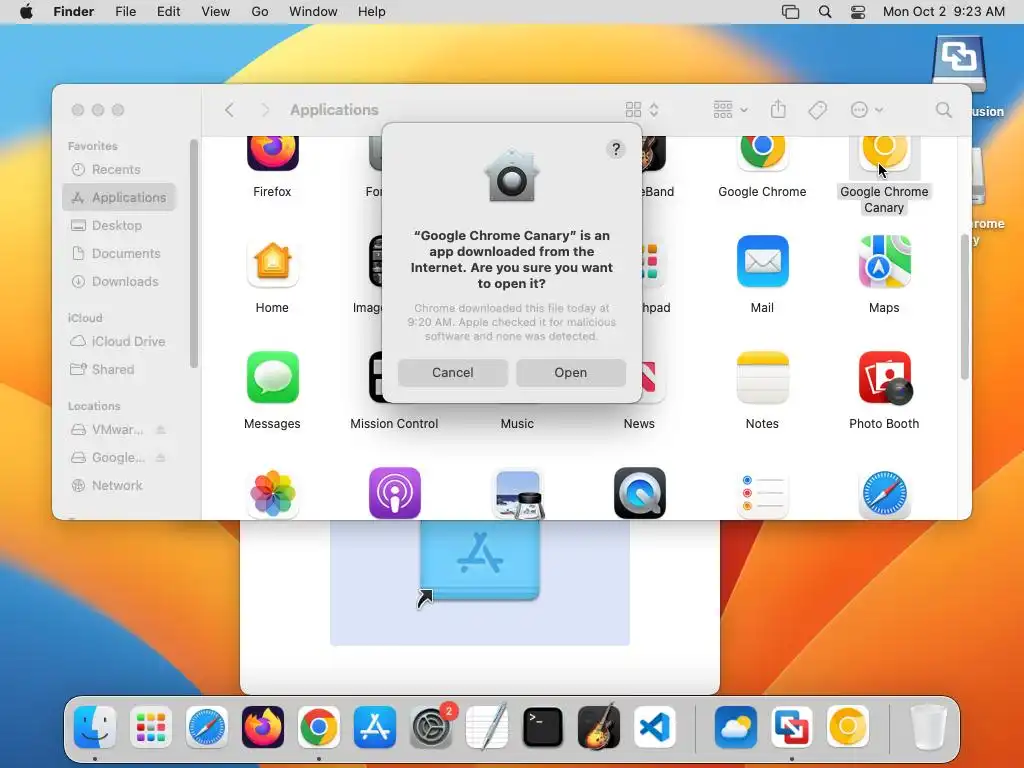
Task: Select the Messages app icon
Action: (272, 377)
